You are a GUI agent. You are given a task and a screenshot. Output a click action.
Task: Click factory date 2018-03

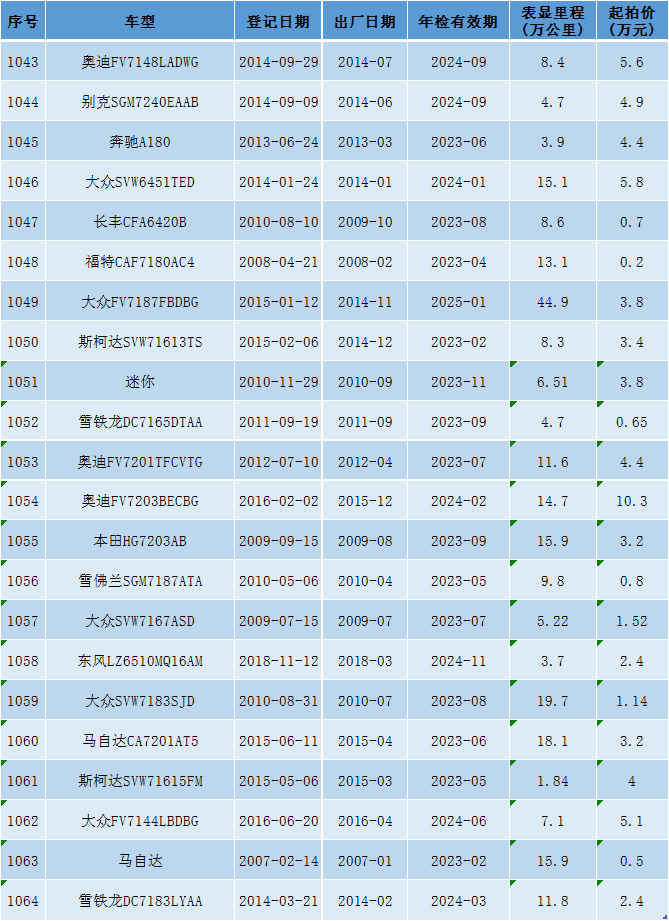(x=365, y=660)
